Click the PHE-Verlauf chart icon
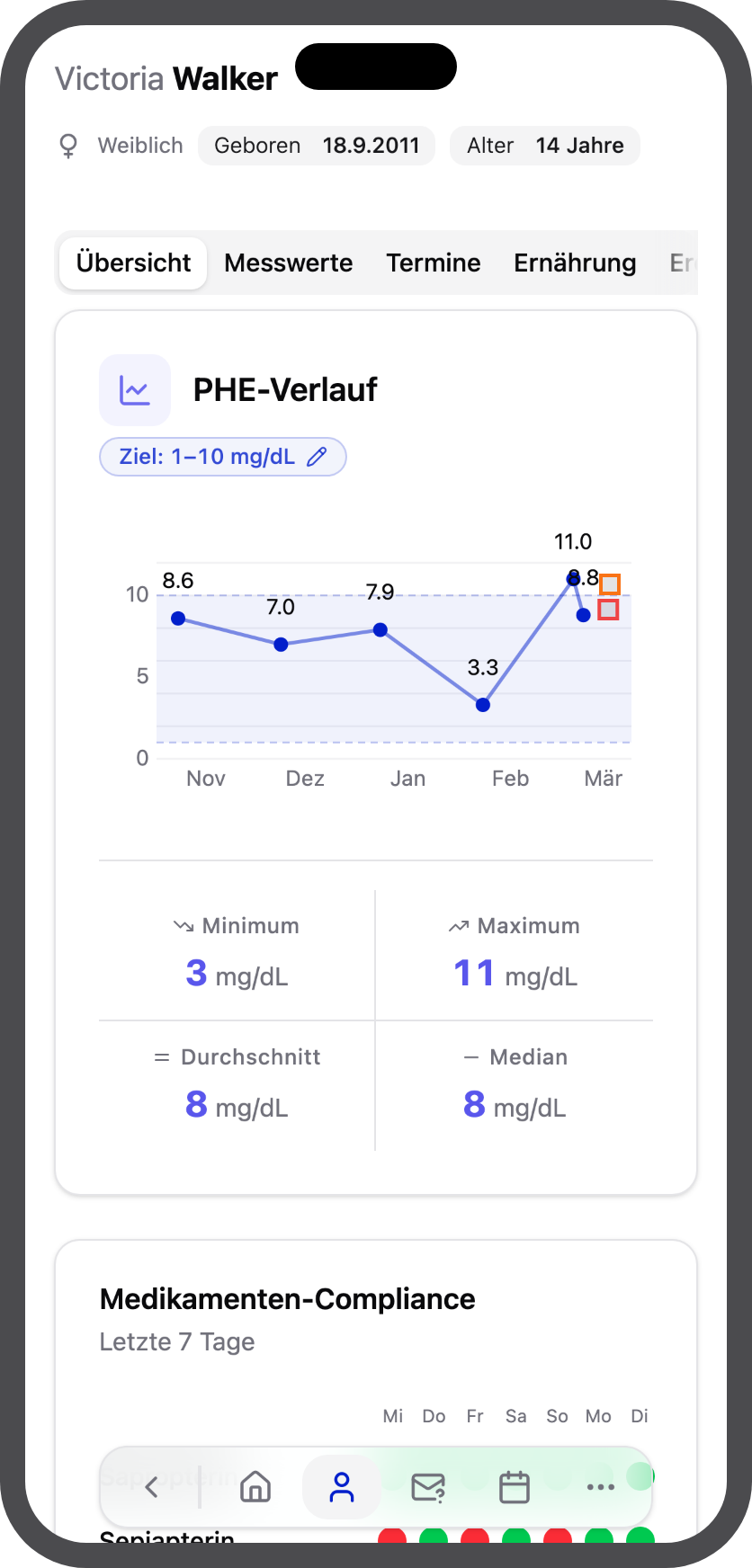752x1568 pixels. [x=135, y=390]
